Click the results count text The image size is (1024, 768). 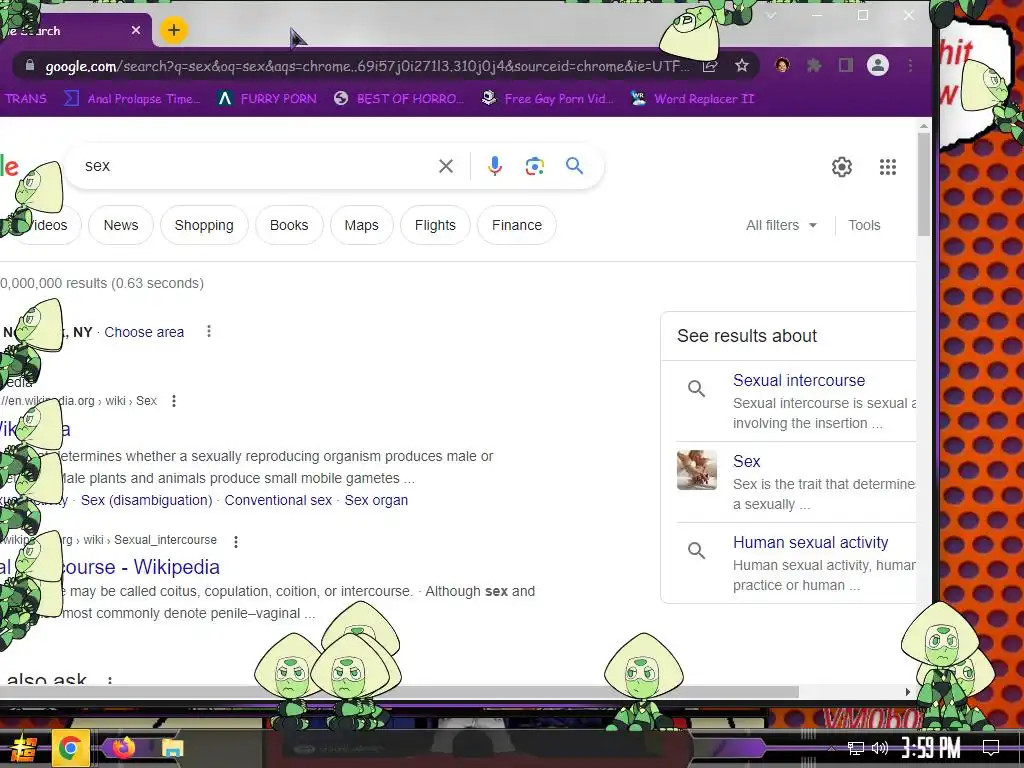coord(102,283)
